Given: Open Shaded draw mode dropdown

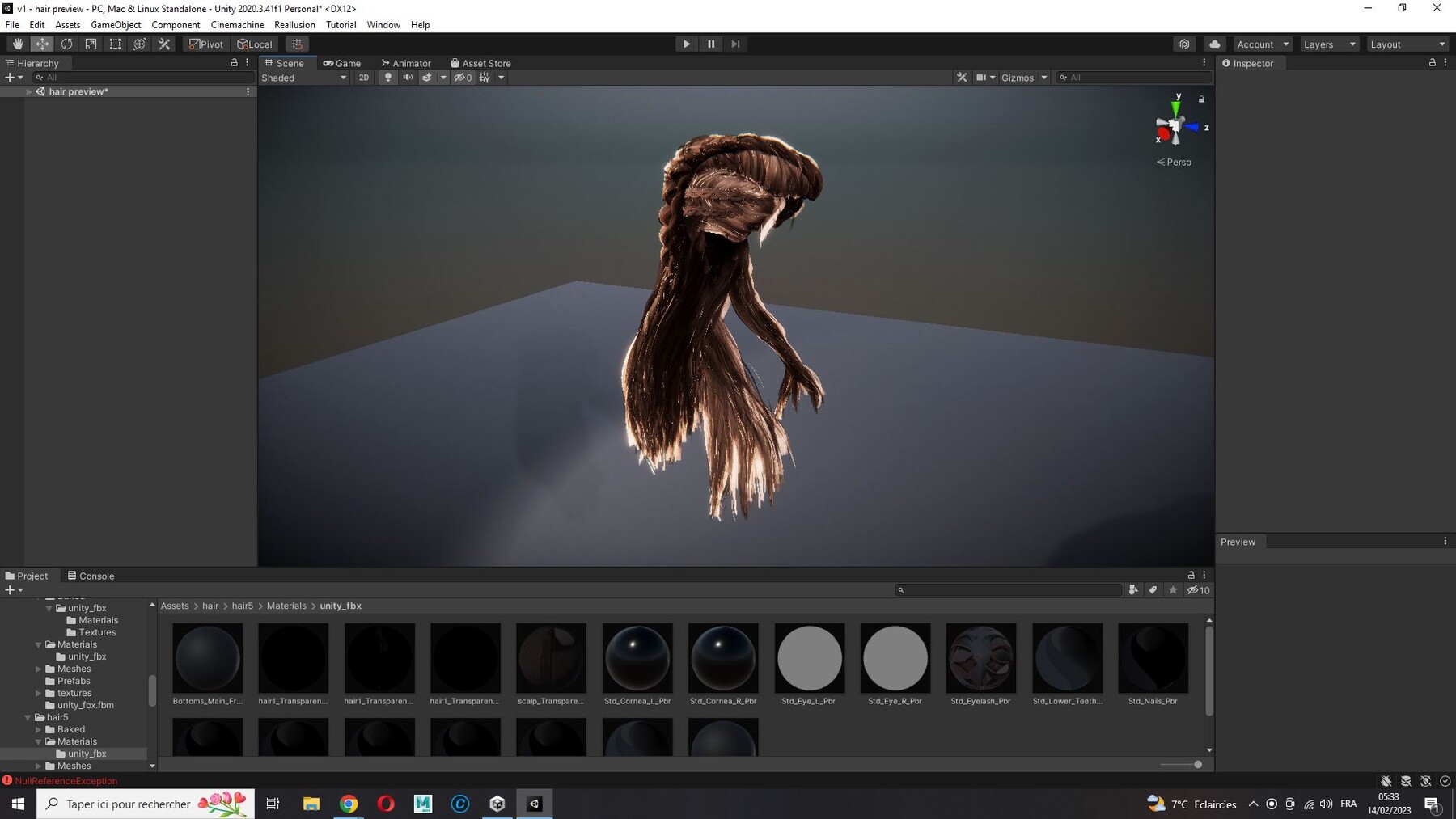Looking at the screenshot, I should point(304,78).
